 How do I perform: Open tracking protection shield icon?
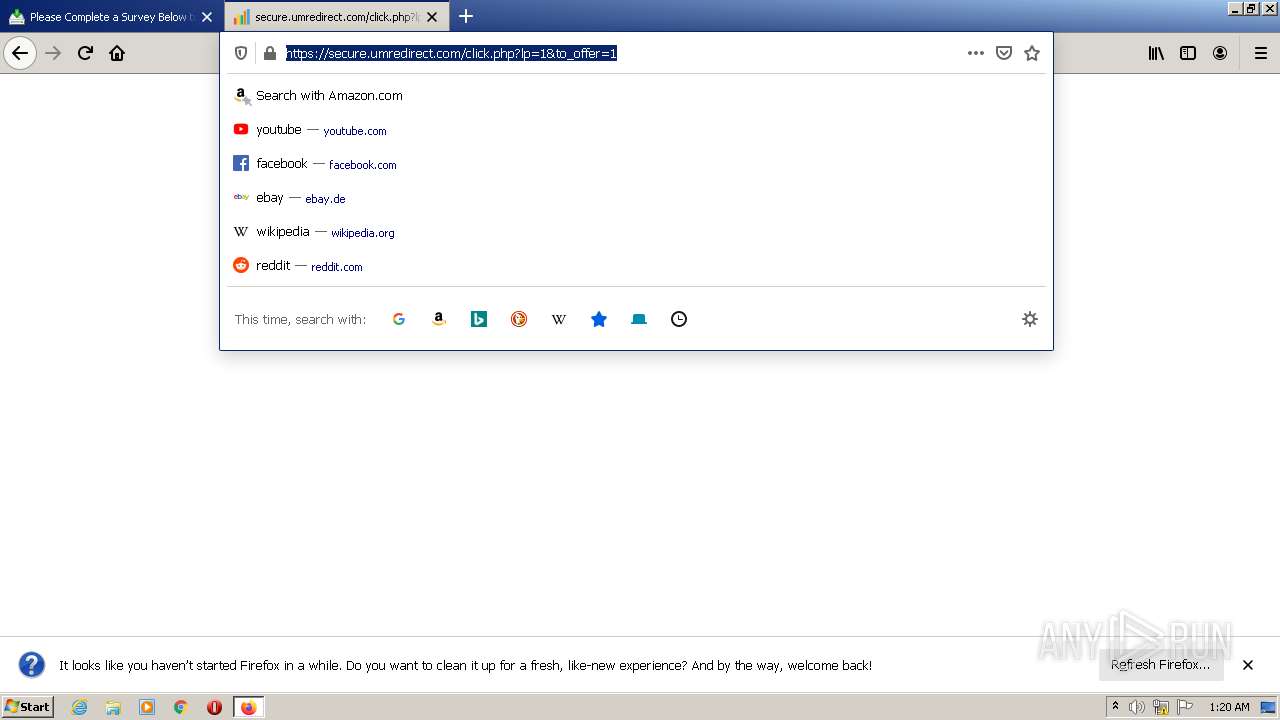point(241,53)
